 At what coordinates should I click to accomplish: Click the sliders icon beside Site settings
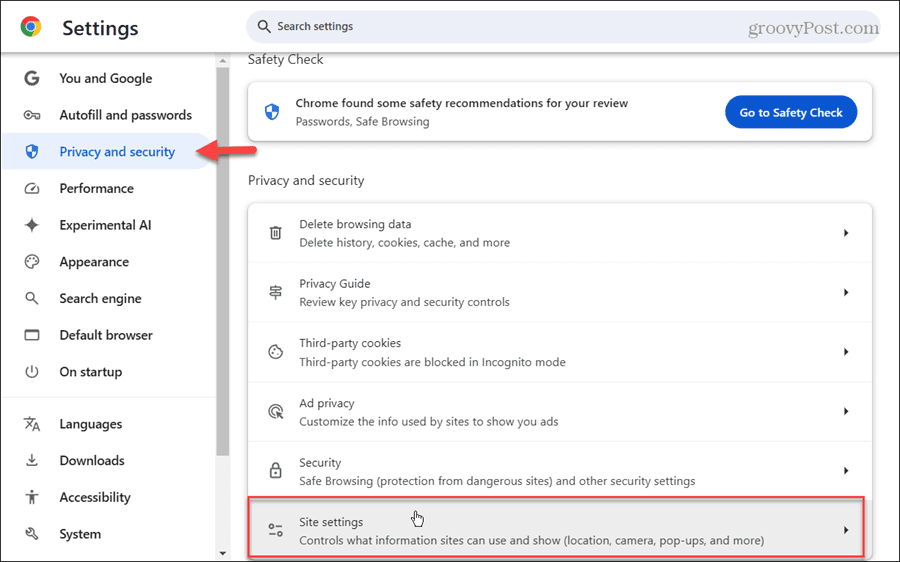[276, 530]
